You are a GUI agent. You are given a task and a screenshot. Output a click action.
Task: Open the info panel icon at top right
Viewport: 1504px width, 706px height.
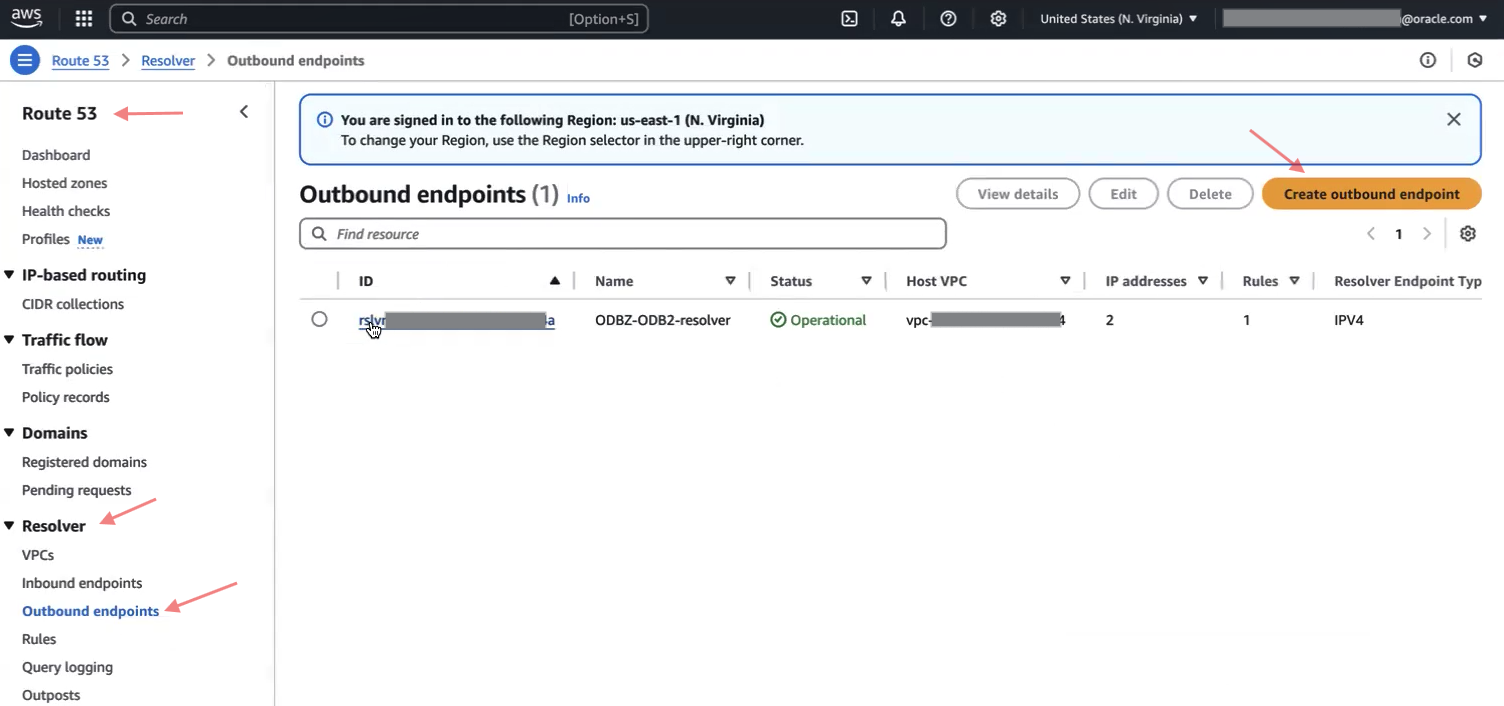(x=1428, y=60)
